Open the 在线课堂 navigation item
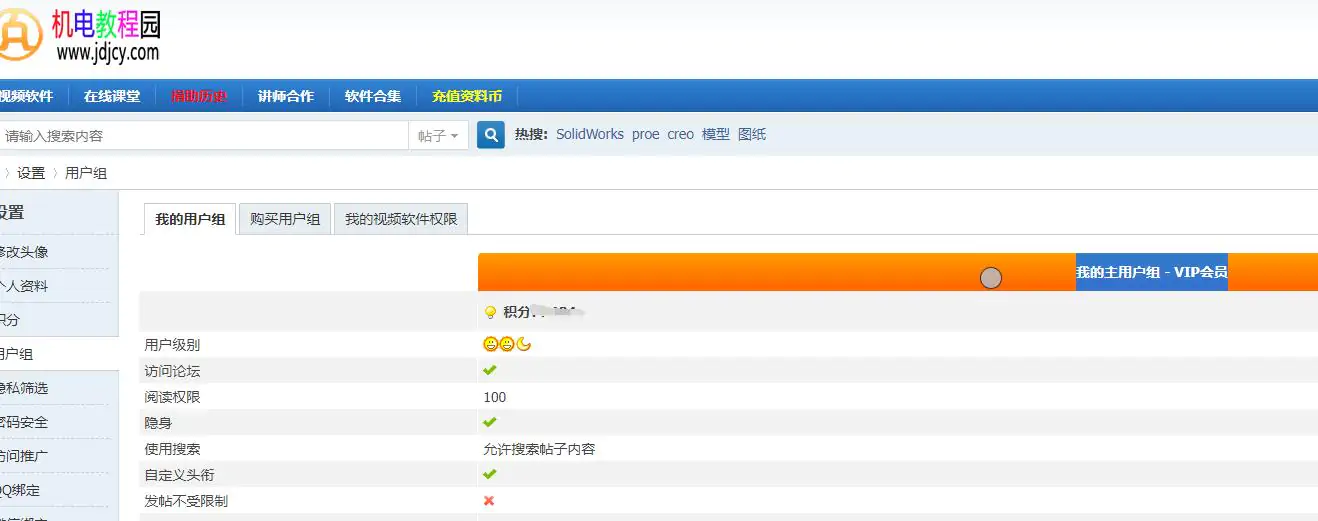This screenshot has height=521, width=1318. pos(112,96)
